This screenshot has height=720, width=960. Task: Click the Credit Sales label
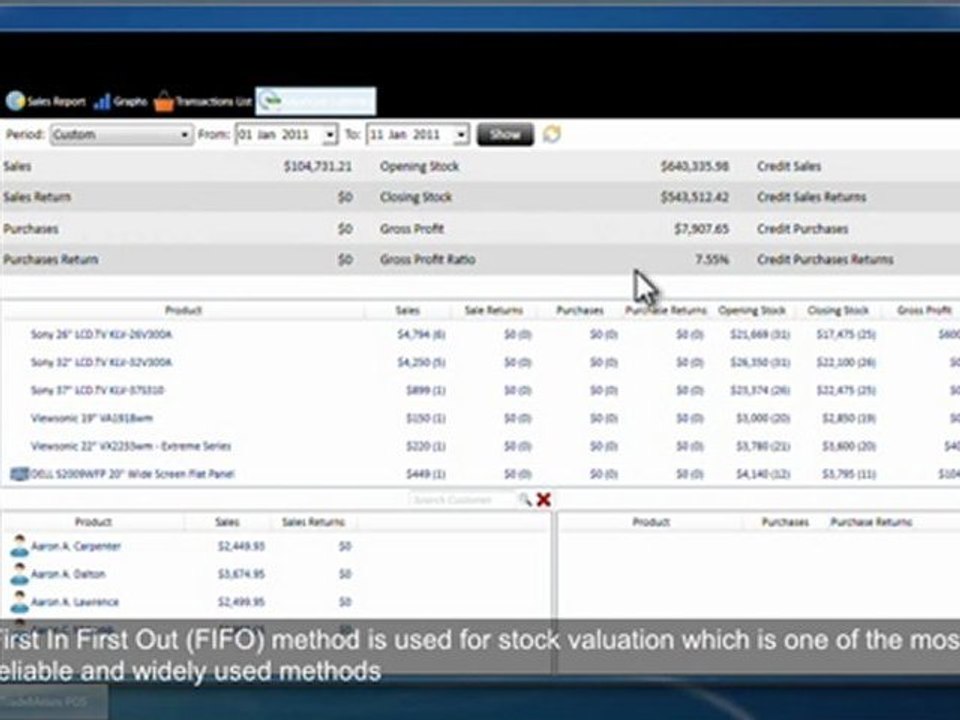(789, 166)
